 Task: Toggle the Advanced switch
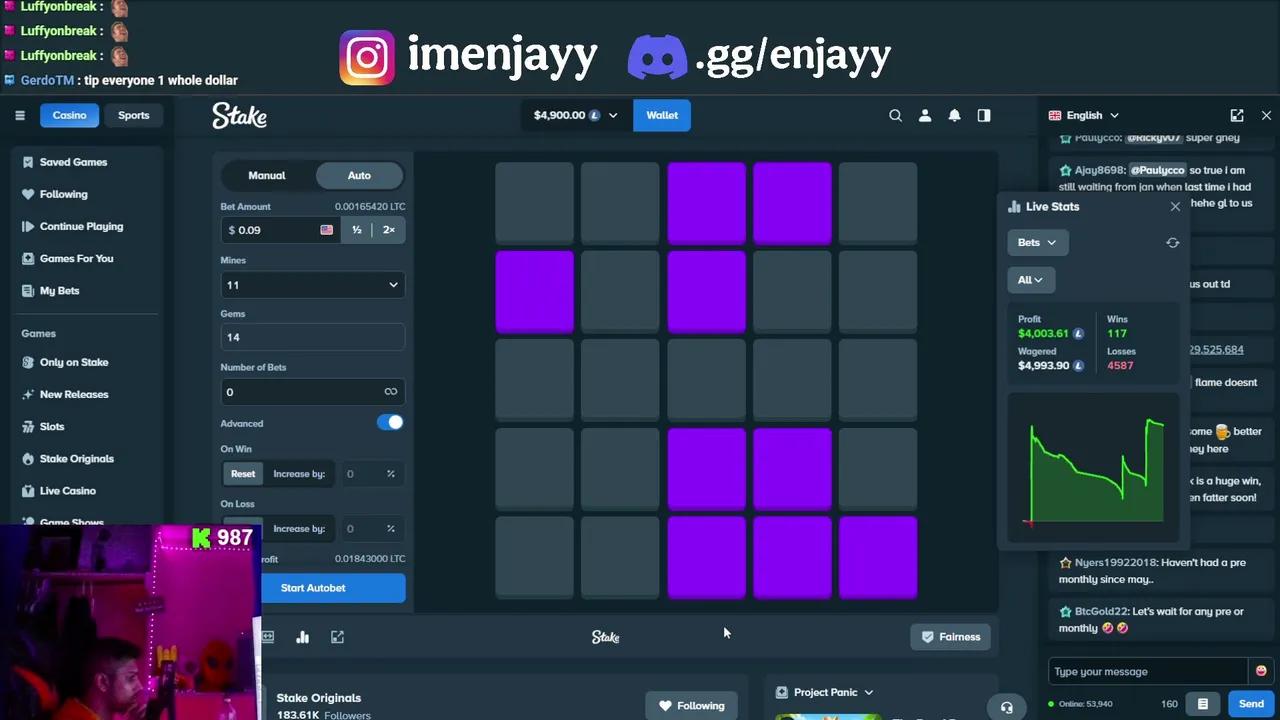390,422
